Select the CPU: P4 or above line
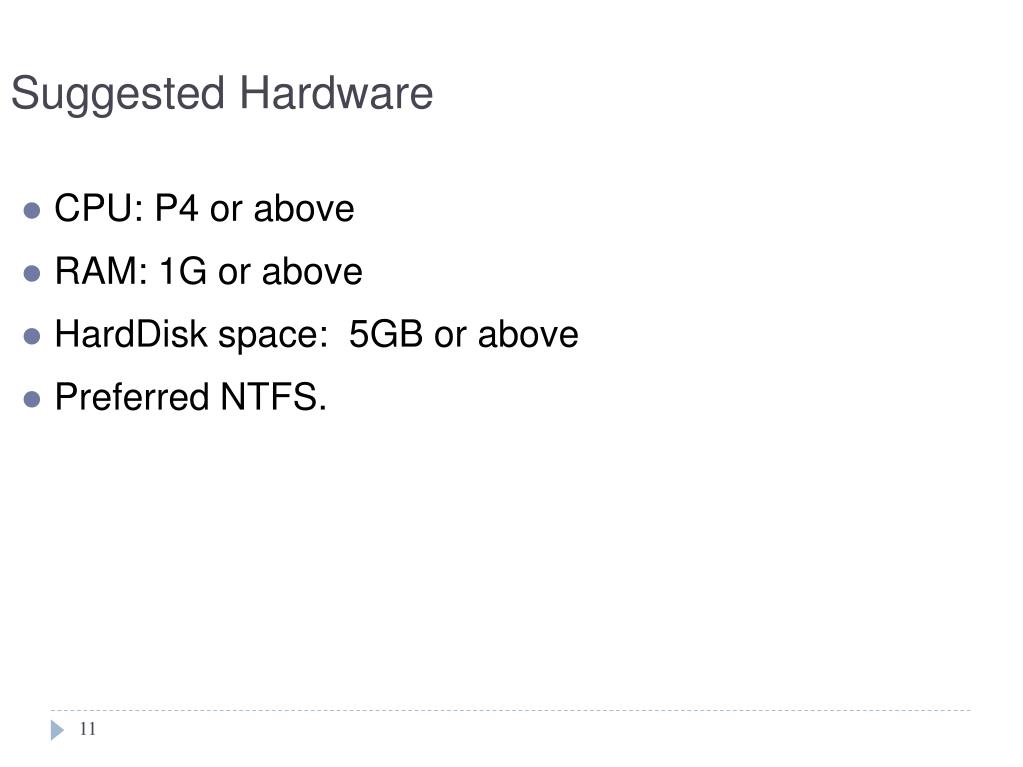The width and height of the screenshot is (1023, 767). point(204,208)
